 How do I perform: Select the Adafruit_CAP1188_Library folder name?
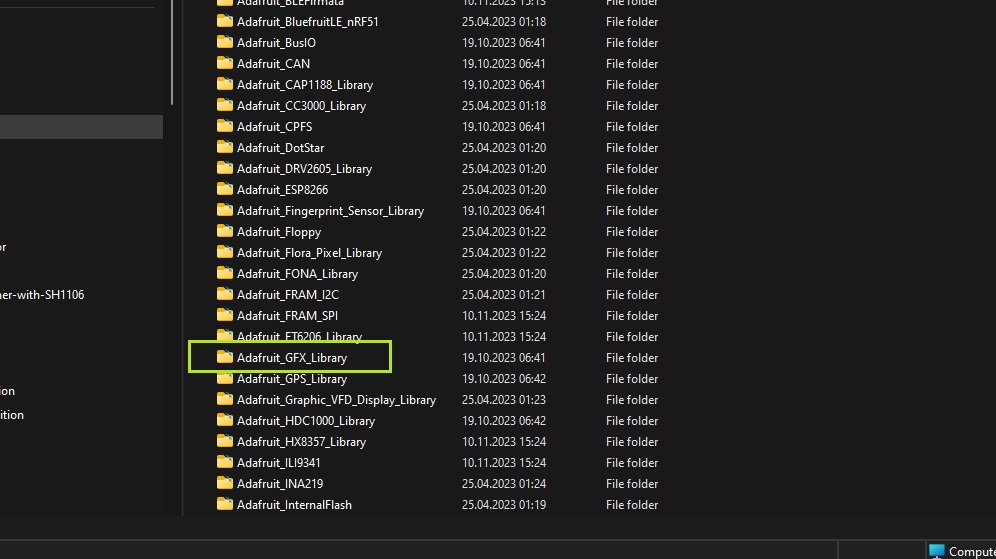304,85
